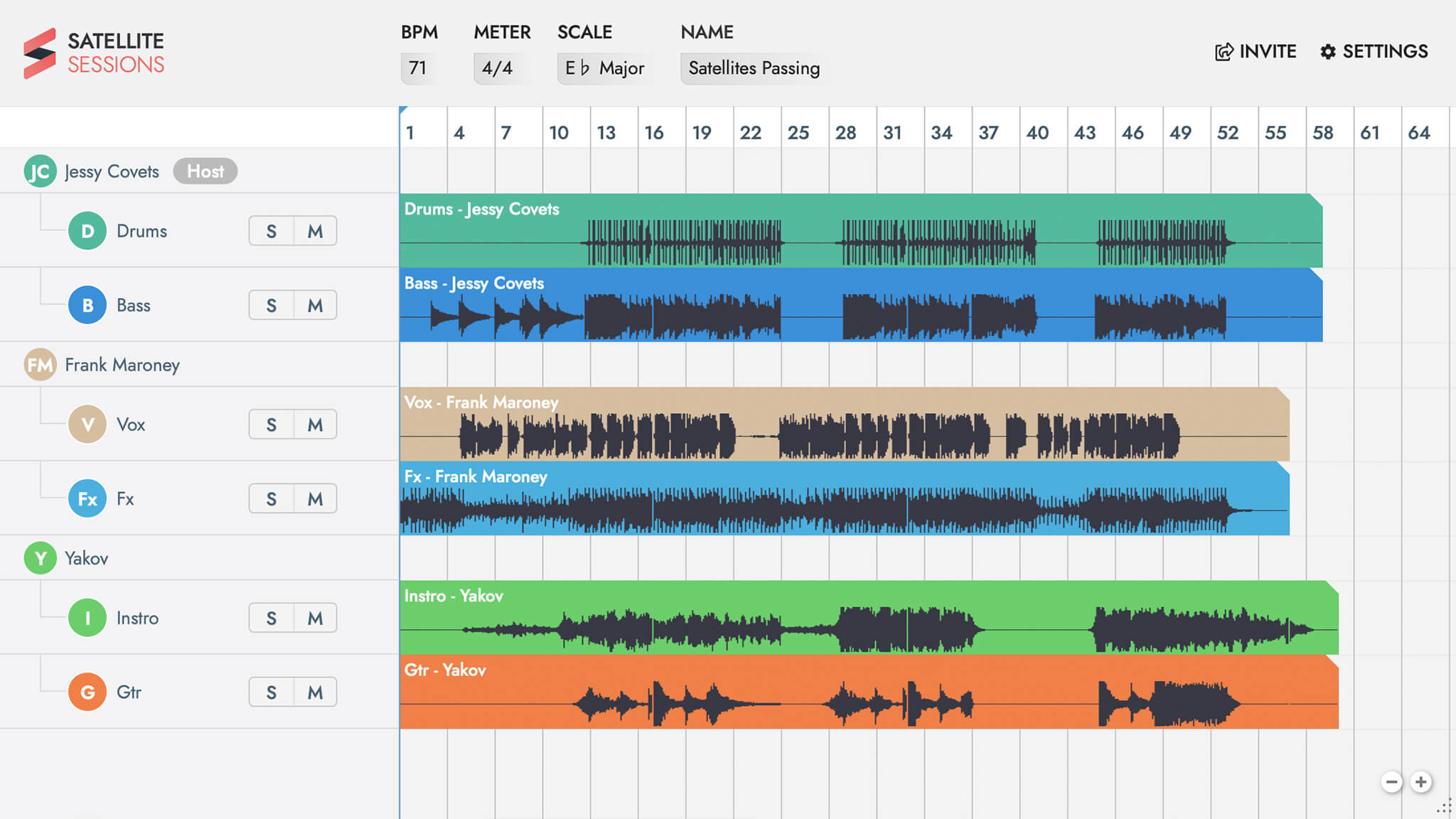Select the Instro track icon

(87, 617)
